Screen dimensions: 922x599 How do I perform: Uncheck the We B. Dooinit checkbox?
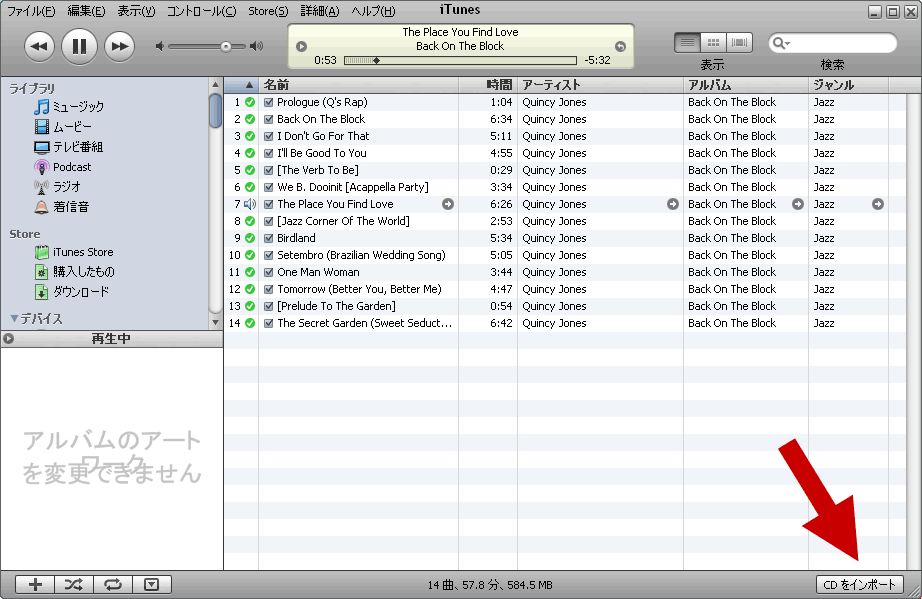point(269,188)
